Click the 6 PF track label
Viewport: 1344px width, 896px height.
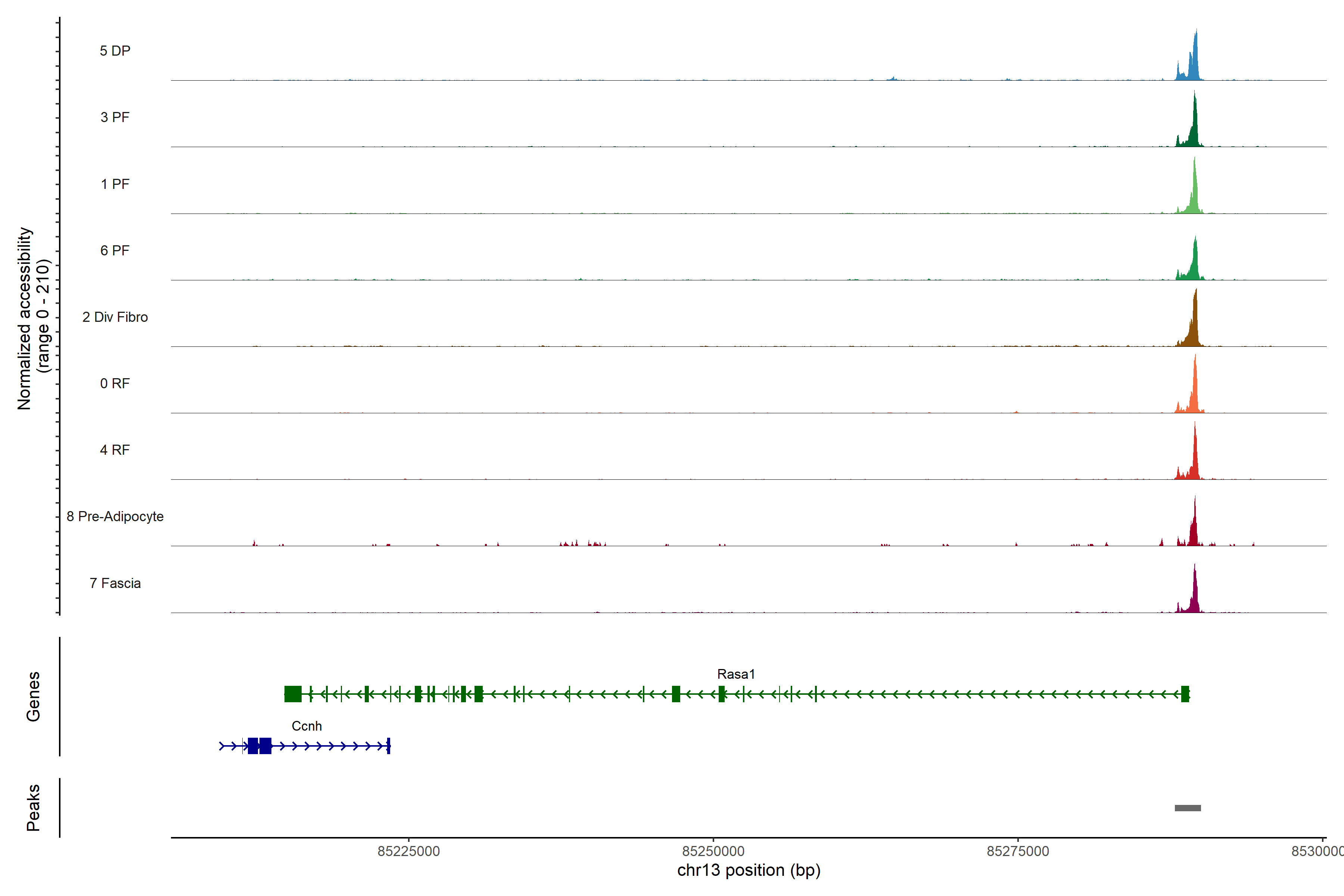pos(115,250)
